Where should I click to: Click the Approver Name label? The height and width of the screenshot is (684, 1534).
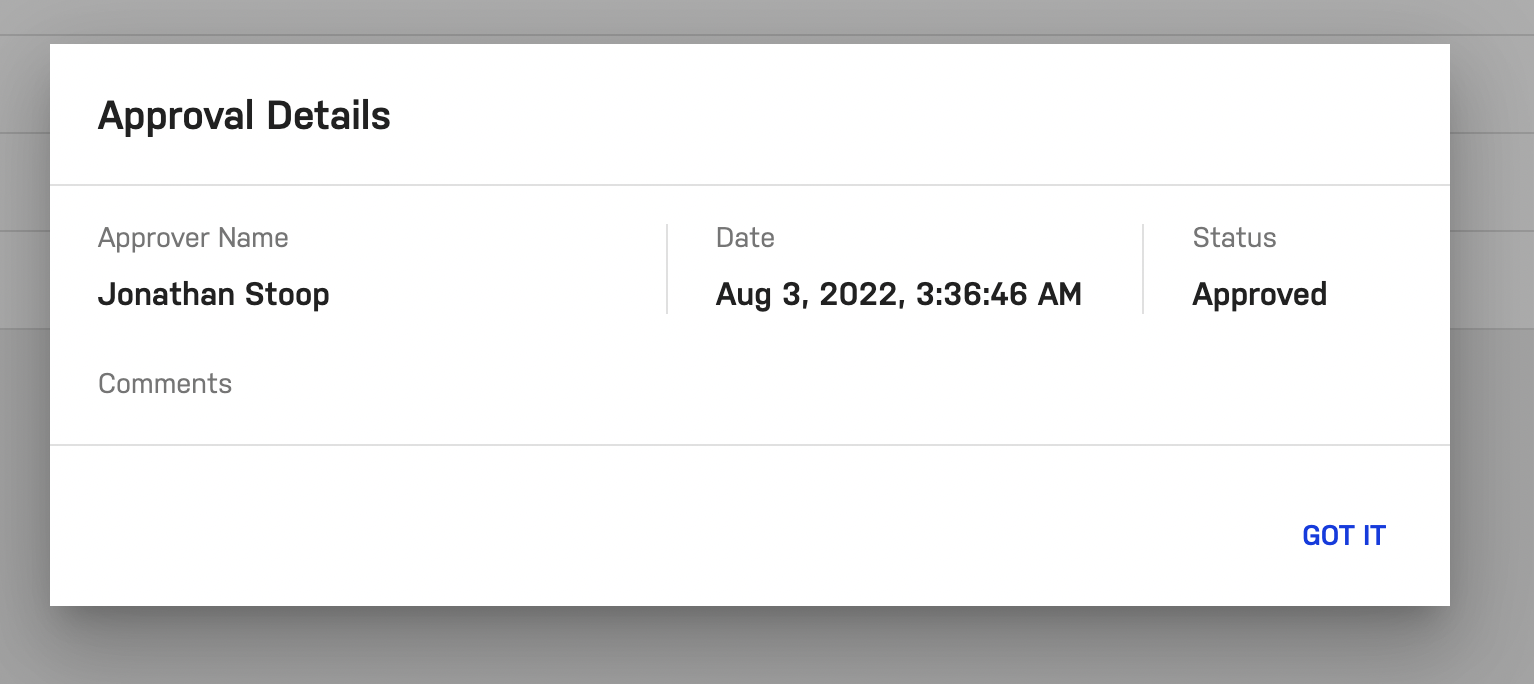point(193,238)
